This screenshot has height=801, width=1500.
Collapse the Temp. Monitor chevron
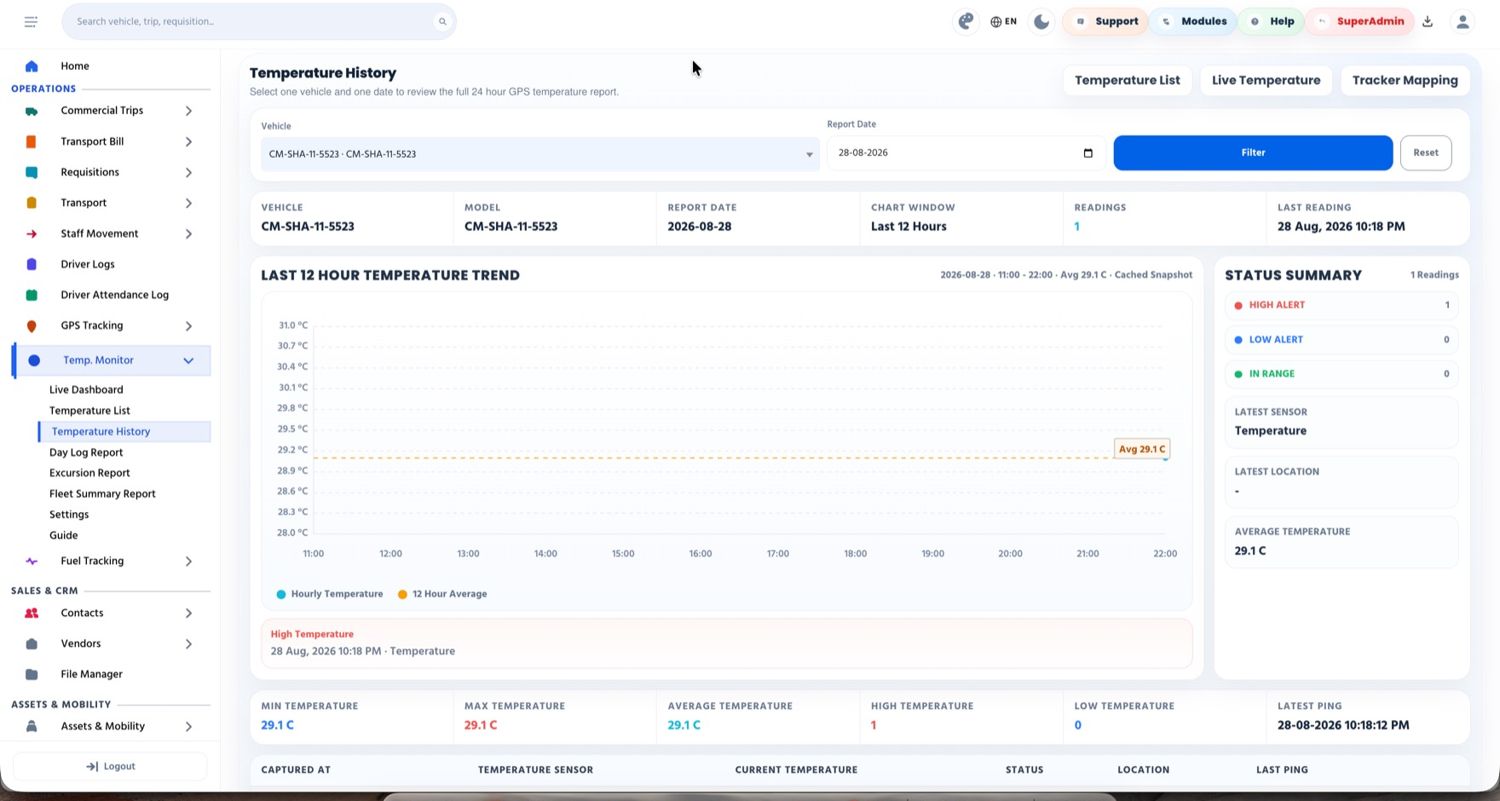click(x=188, y=360)
